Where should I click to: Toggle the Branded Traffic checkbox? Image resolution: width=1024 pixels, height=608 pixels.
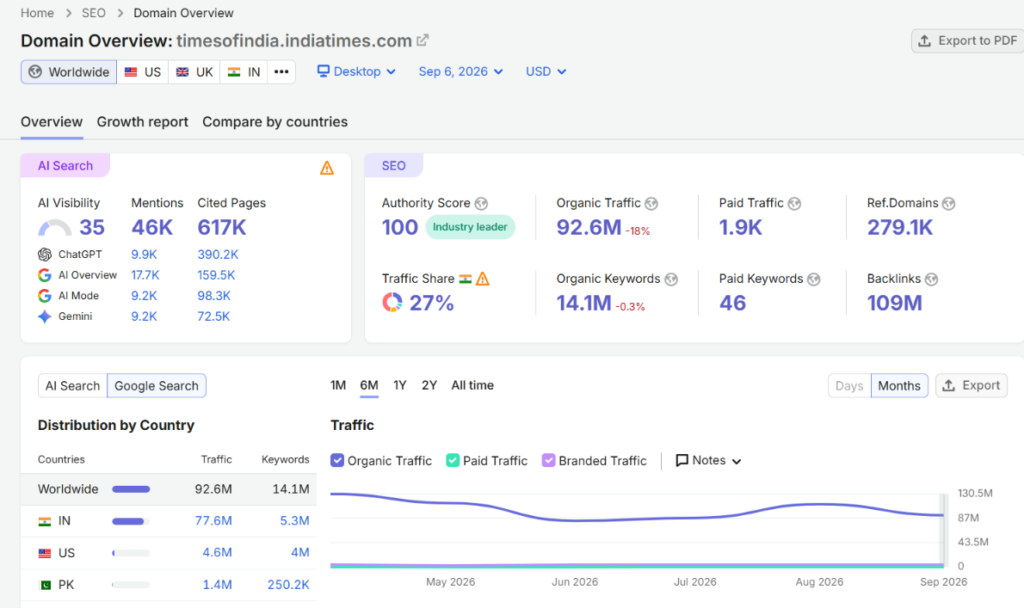[549, 460]
